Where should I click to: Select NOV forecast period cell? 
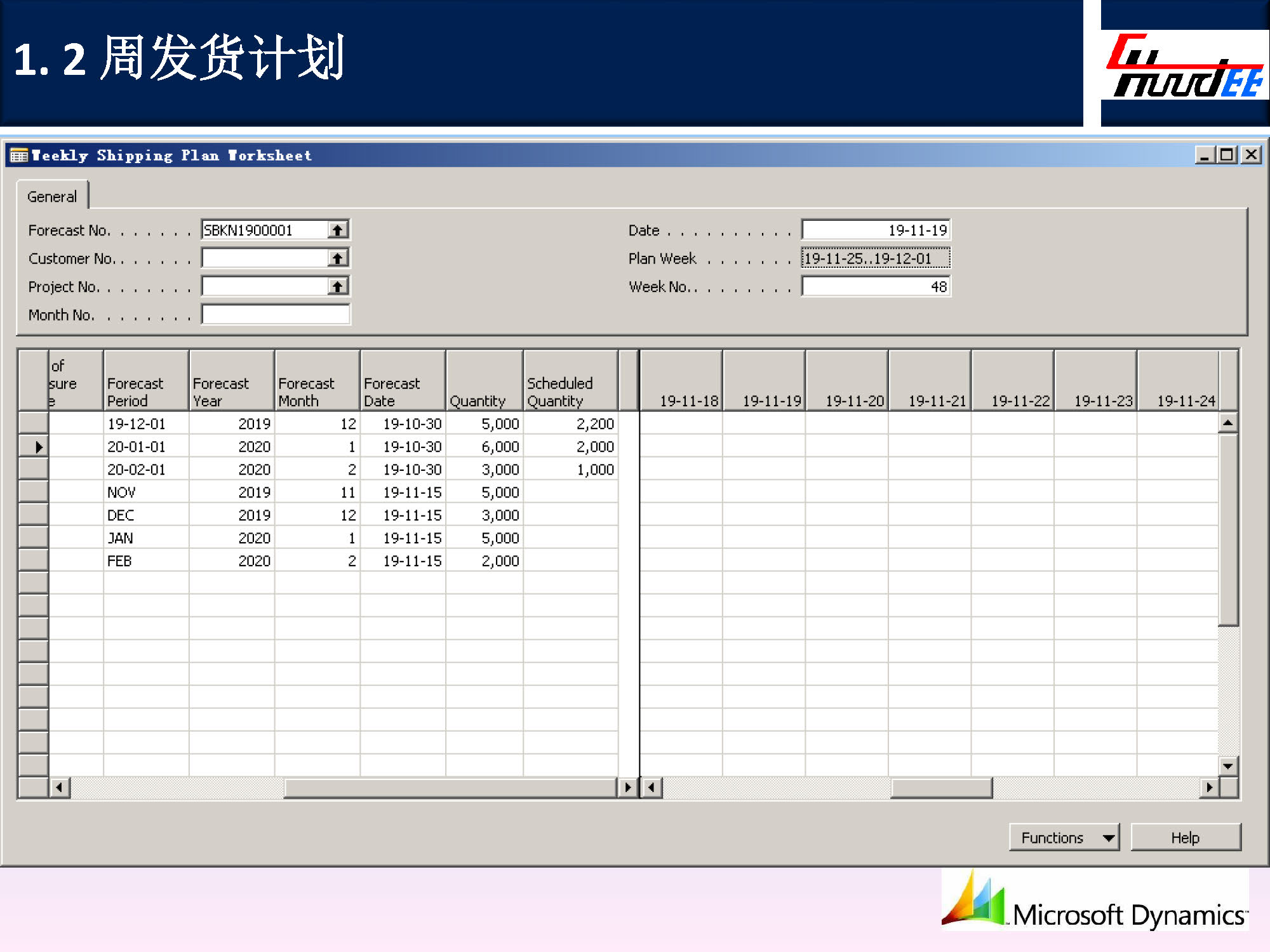point(145,493)
